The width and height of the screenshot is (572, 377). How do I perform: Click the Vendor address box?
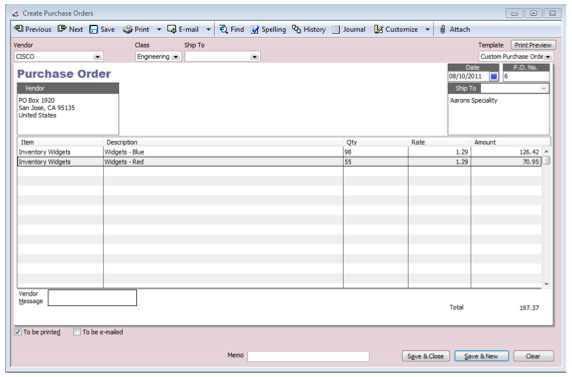click(68, 114)
